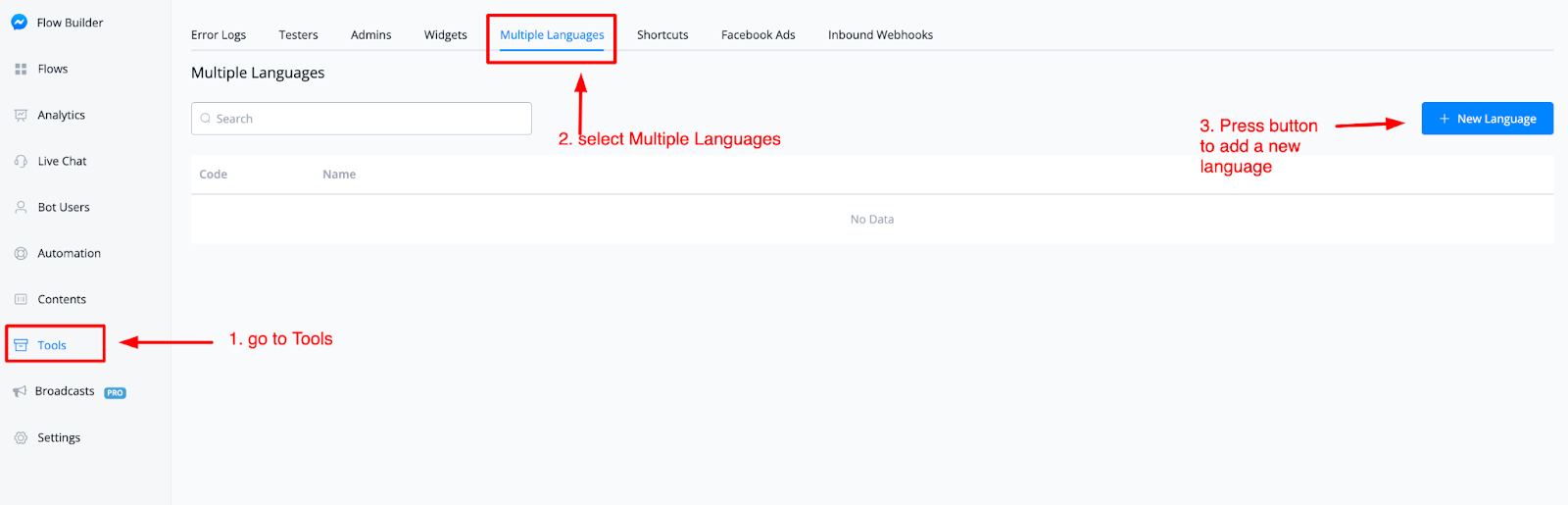This screenshot has height=505, width=1568.
Task: Click the Code column header
Action: pyautogui.click(x=213, y=174)
